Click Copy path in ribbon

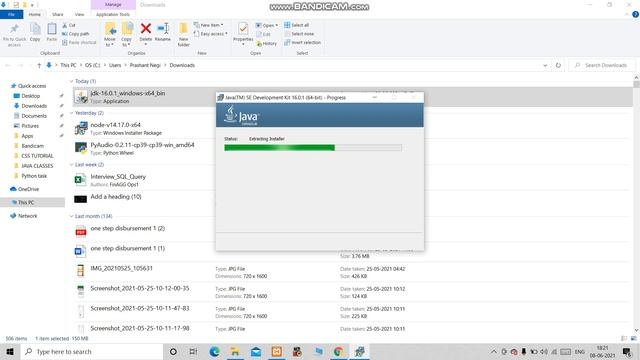coord(76,34)
